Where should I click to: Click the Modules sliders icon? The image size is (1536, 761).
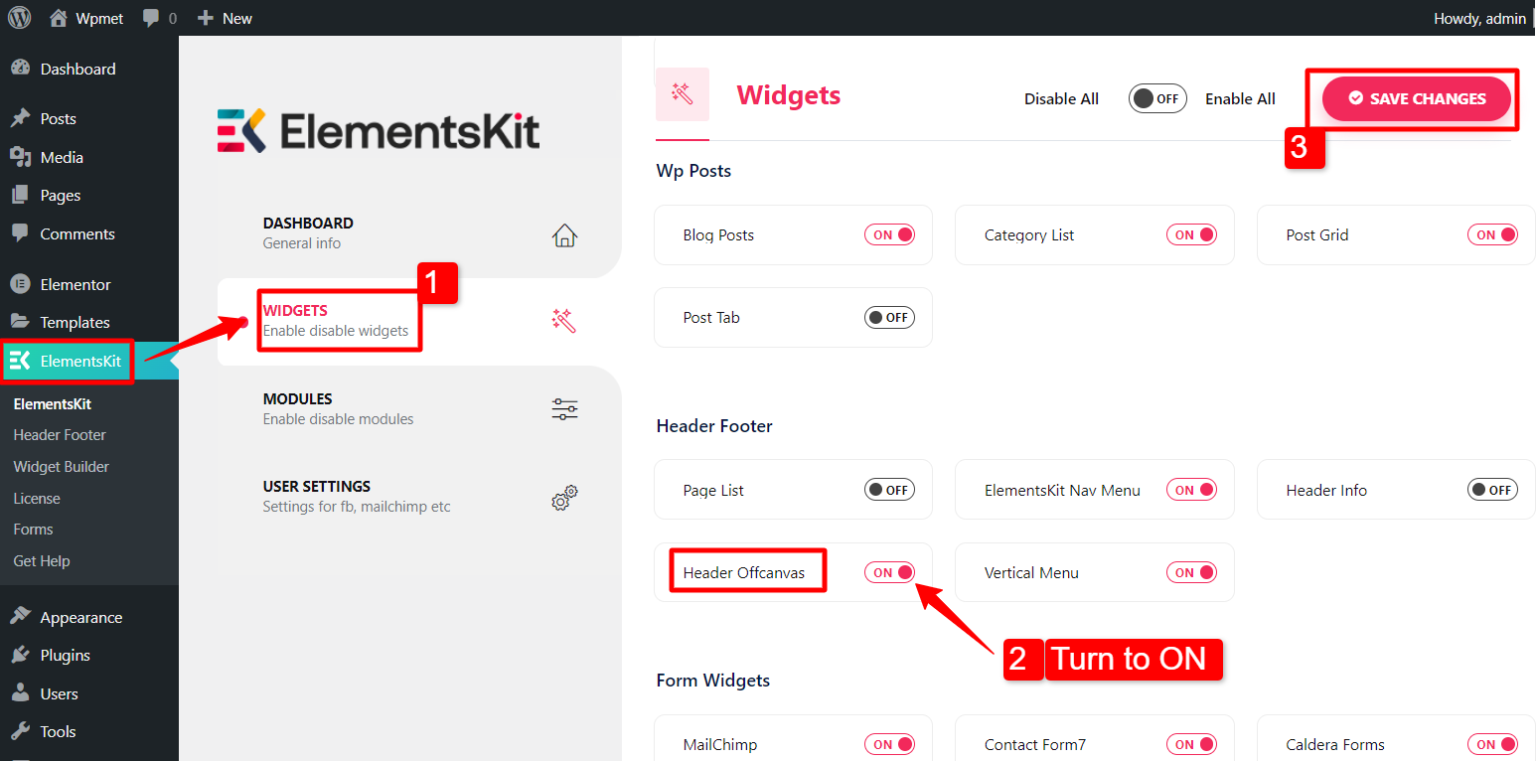click(564, 409)
